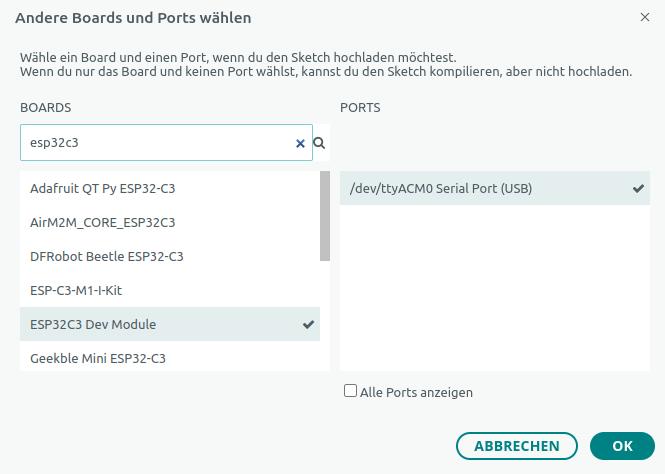
Task: Choose Geekble Mini ESP32-C3 board
Action: (x=97, y=357)
